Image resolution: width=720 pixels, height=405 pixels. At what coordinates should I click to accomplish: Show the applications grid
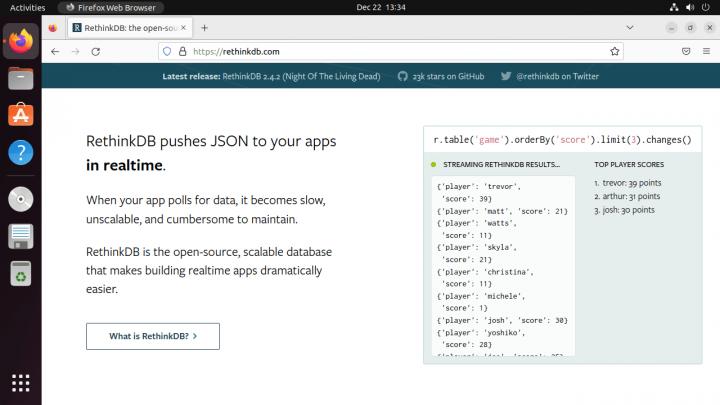[20, 383]
